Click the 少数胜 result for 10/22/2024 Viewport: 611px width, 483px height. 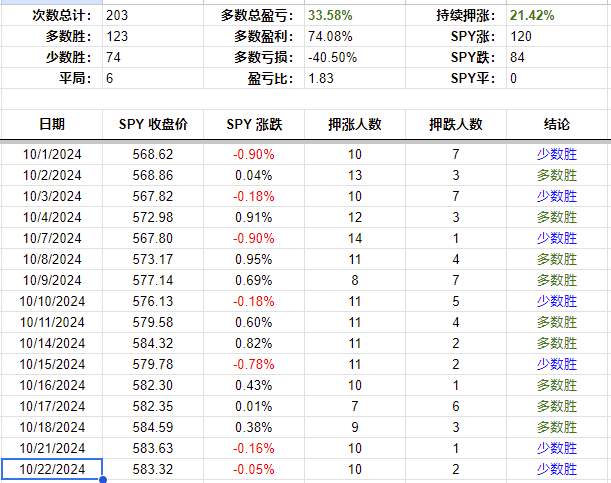(557, 469)
